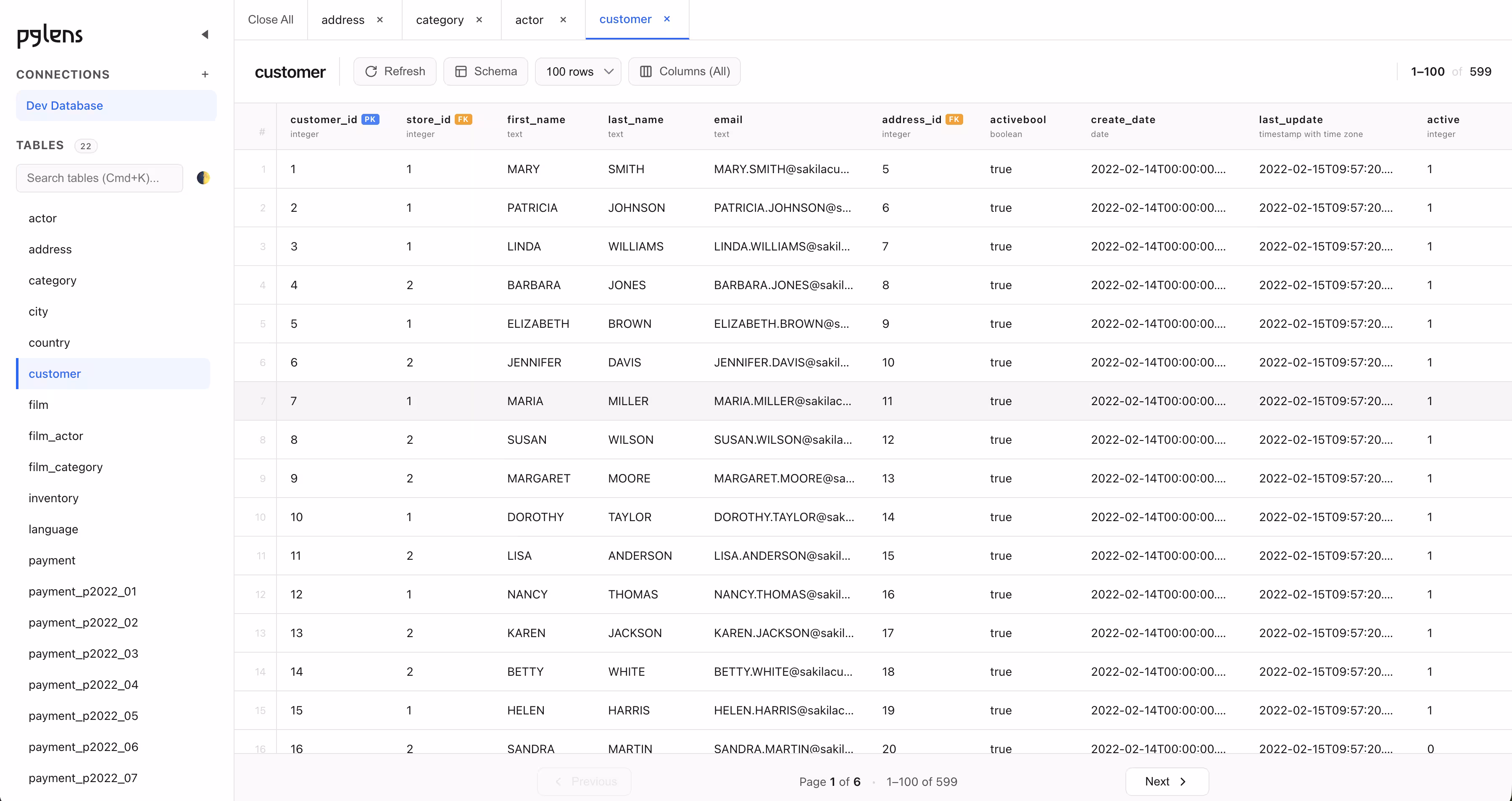Focus the Search tables input field

pos(99,178)
